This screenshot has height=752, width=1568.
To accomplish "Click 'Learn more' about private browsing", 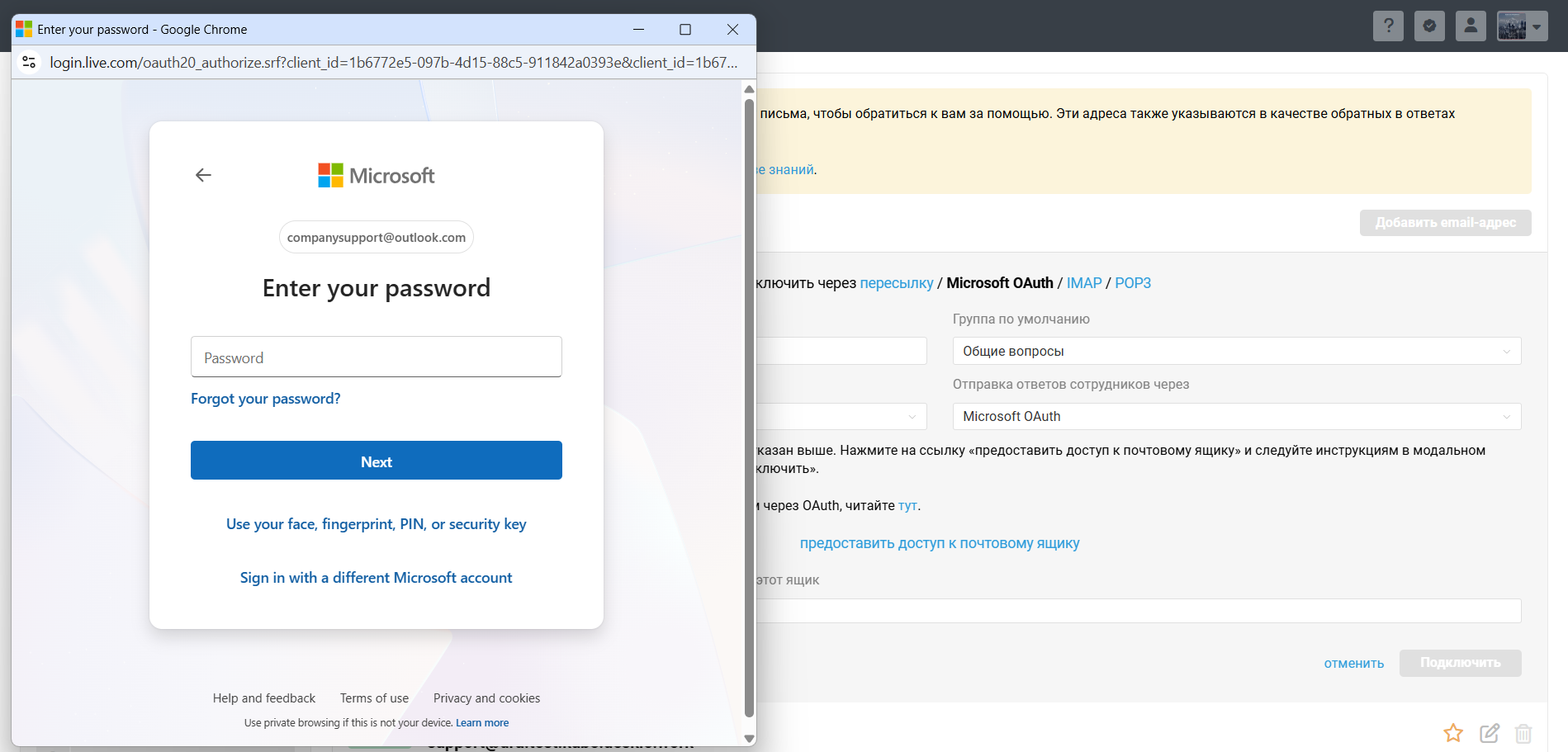I will click(x=482, y=723).
